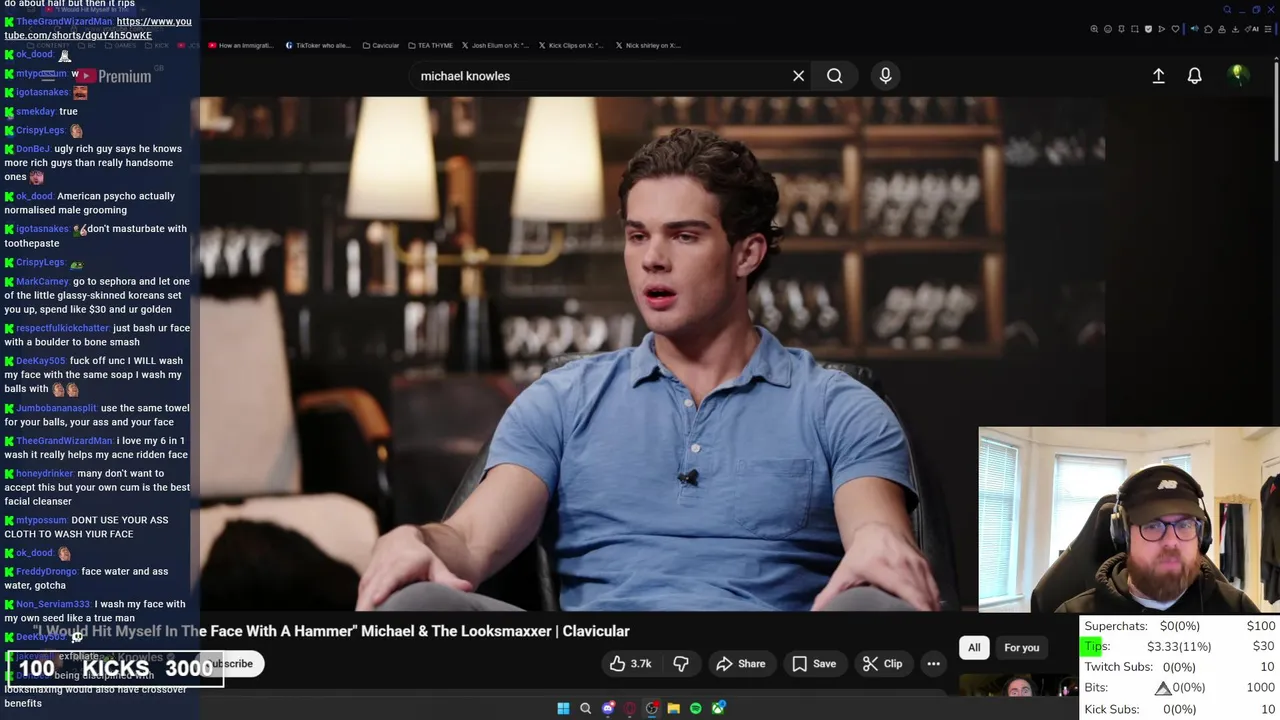1280x720 pixels.
Task: Click the browser emoji face toolbar icon
Action: point(1108,29)
